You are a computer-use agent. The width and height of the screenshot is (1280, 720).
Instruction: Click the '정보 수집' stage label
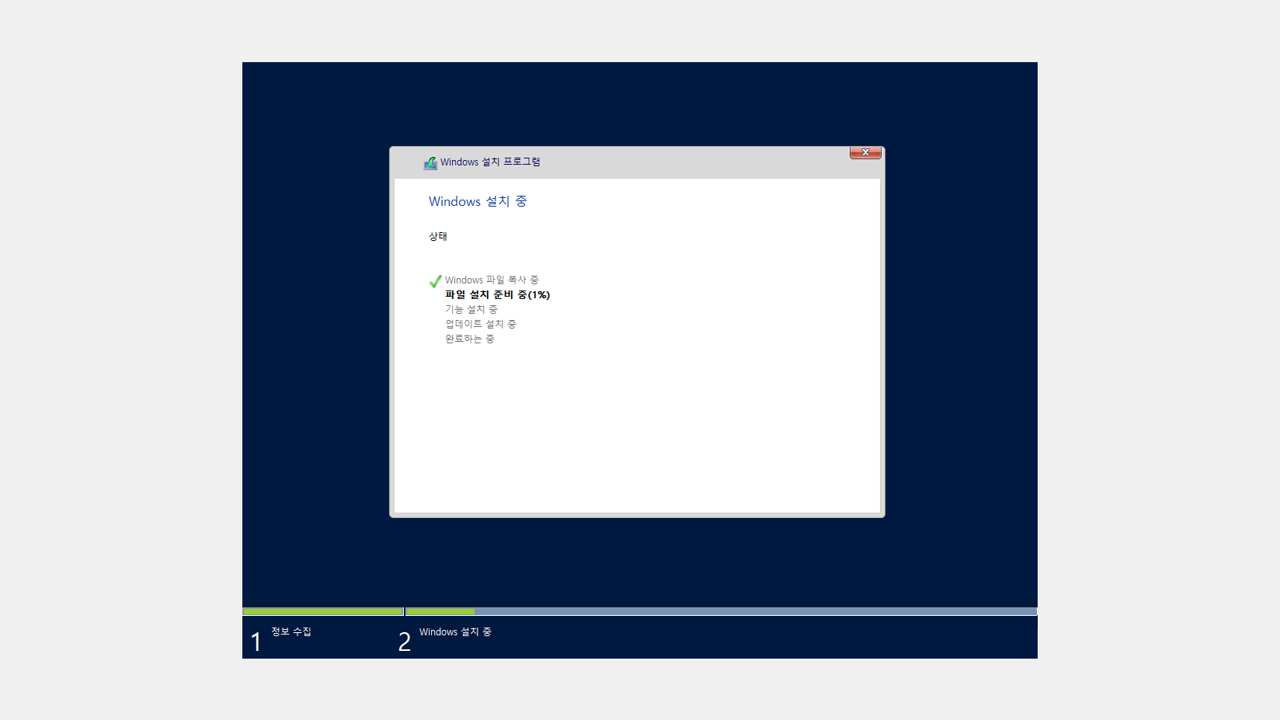click(291, 631)
